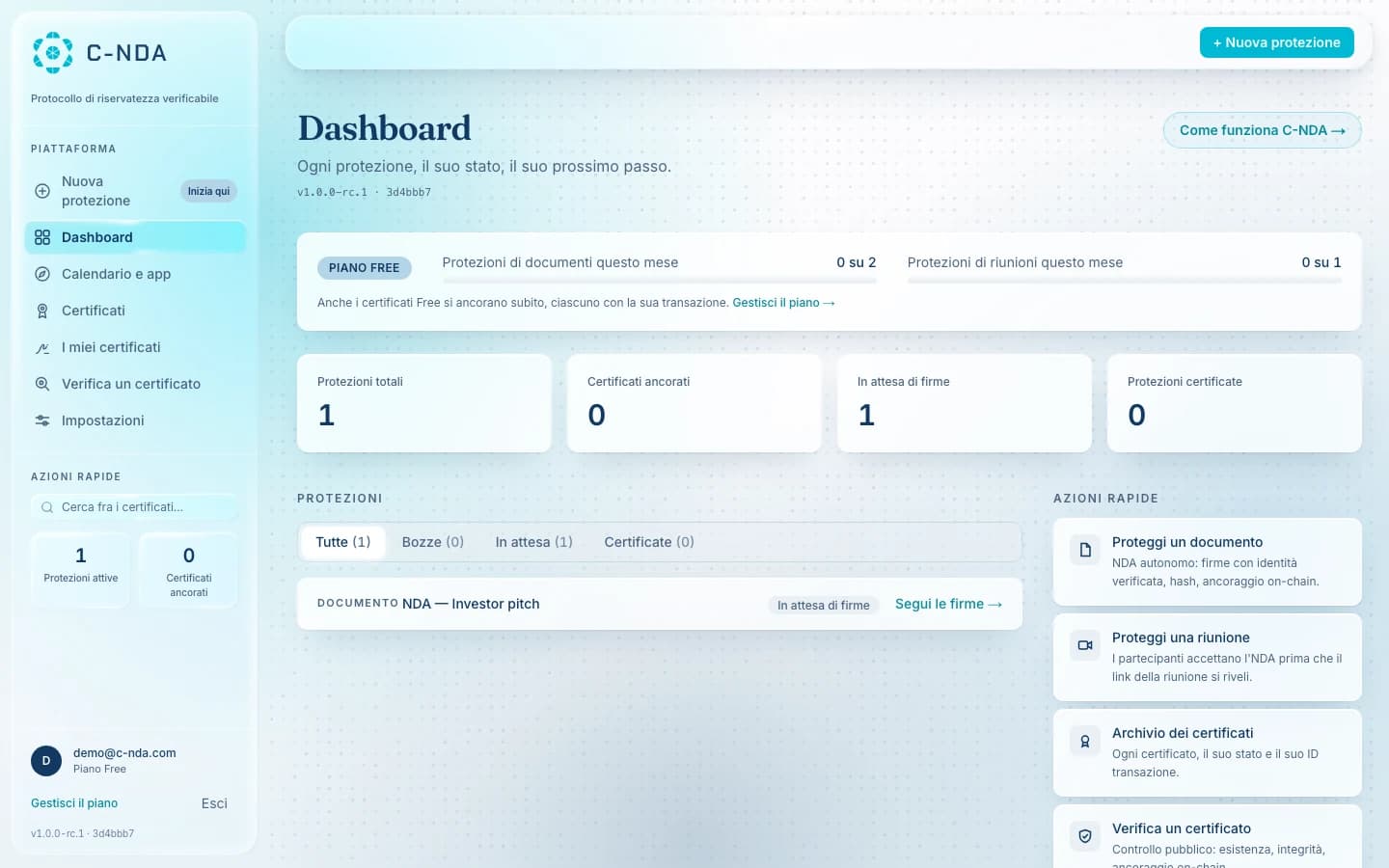Click the Archivio dei certificati card title
The height and width of the screenshot is (868, 1389).
(x=1183, y=733)
